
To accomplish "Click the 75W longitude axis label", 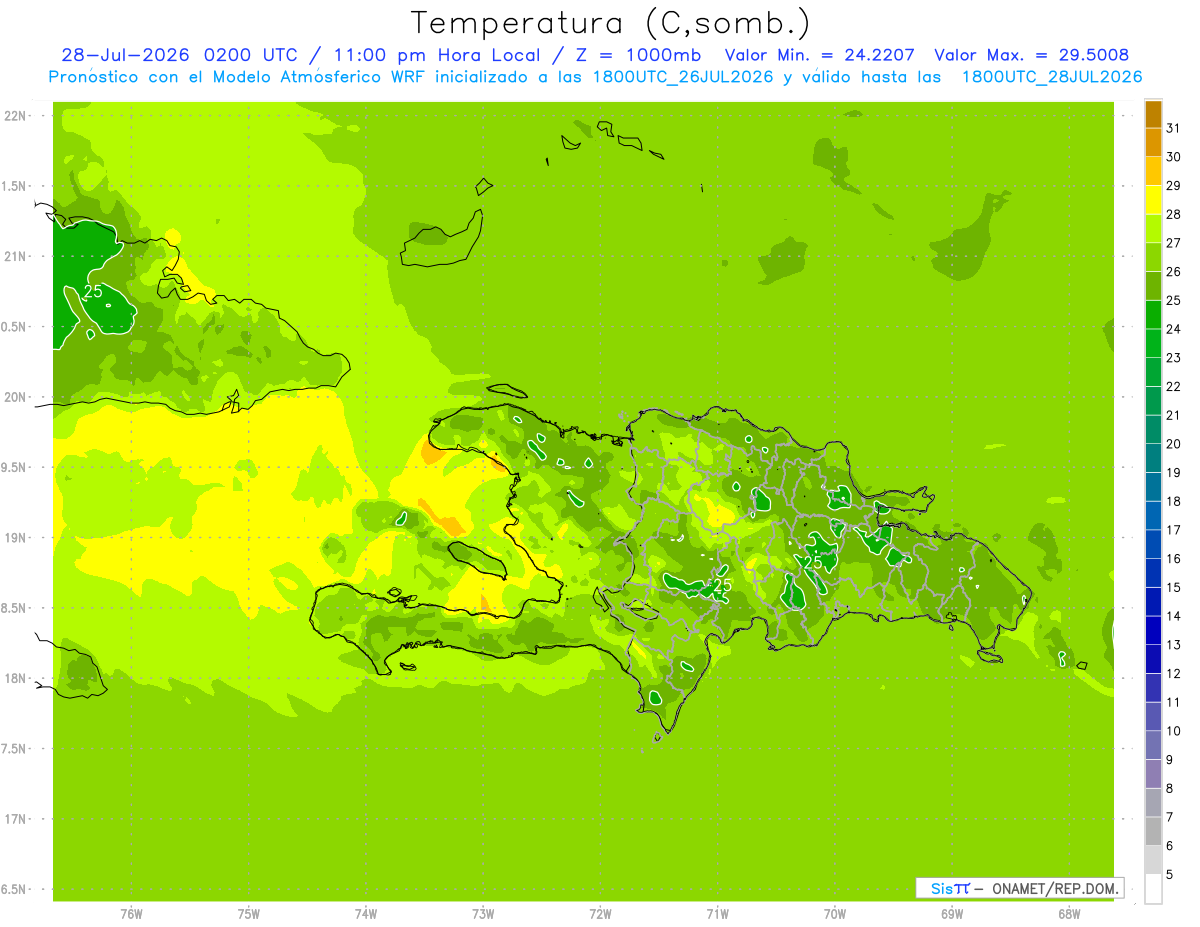I will 249,913.
